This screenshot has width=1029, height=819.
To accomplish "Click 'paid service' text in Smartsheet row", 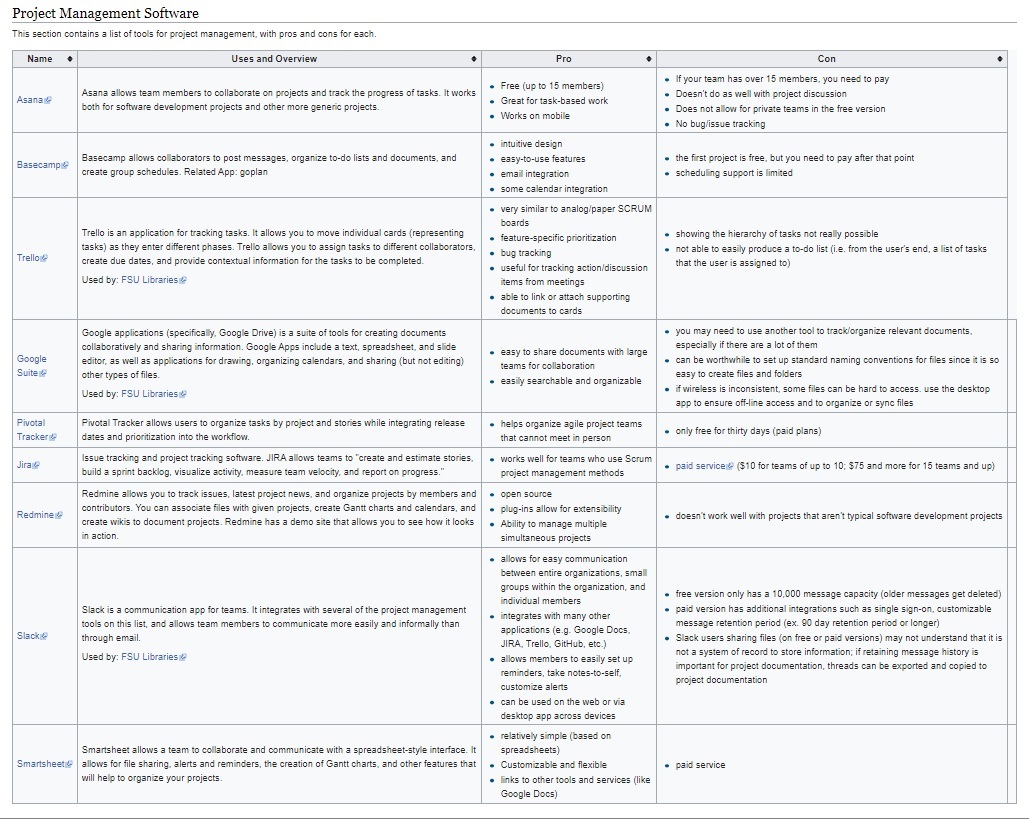I will [700, 765].
